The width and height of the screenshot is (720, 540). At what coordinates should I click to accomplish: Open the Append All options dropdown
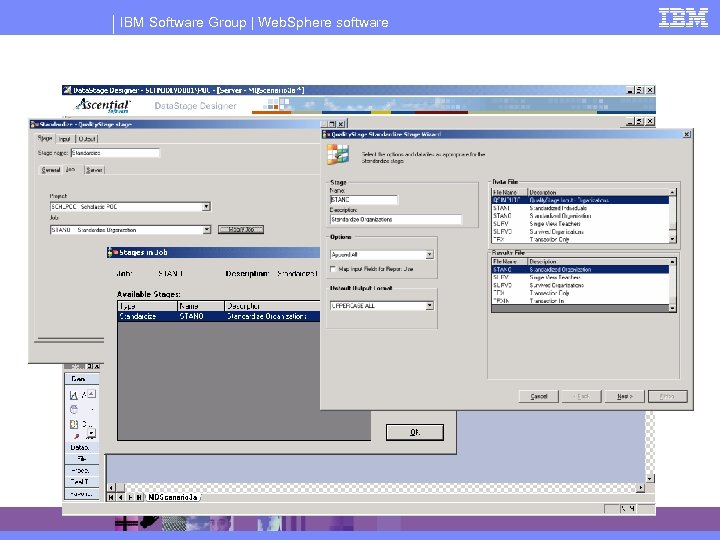pos(429,254)
